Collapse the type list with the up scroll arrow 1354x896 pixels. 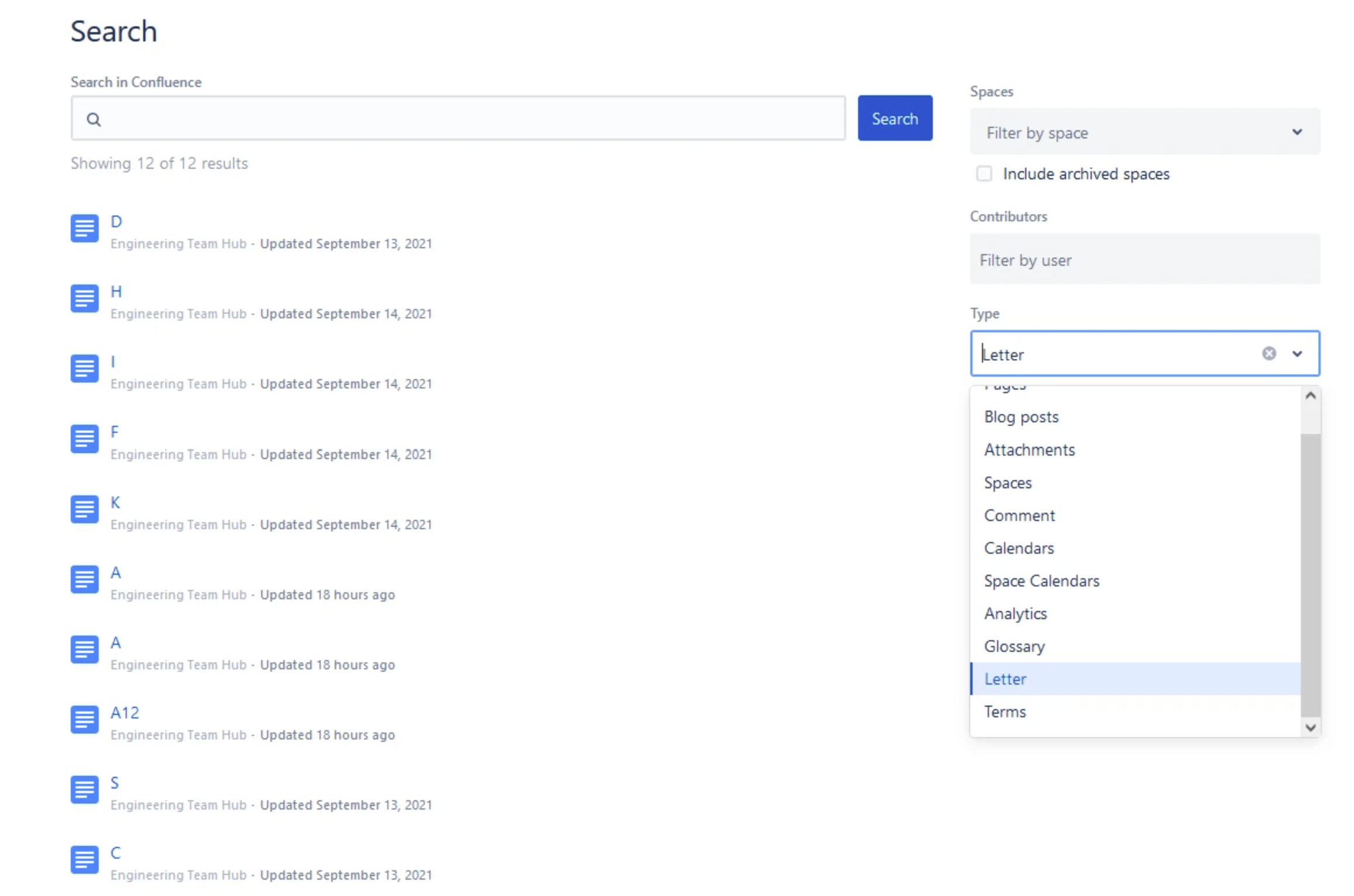click(x=1310, y=395)
